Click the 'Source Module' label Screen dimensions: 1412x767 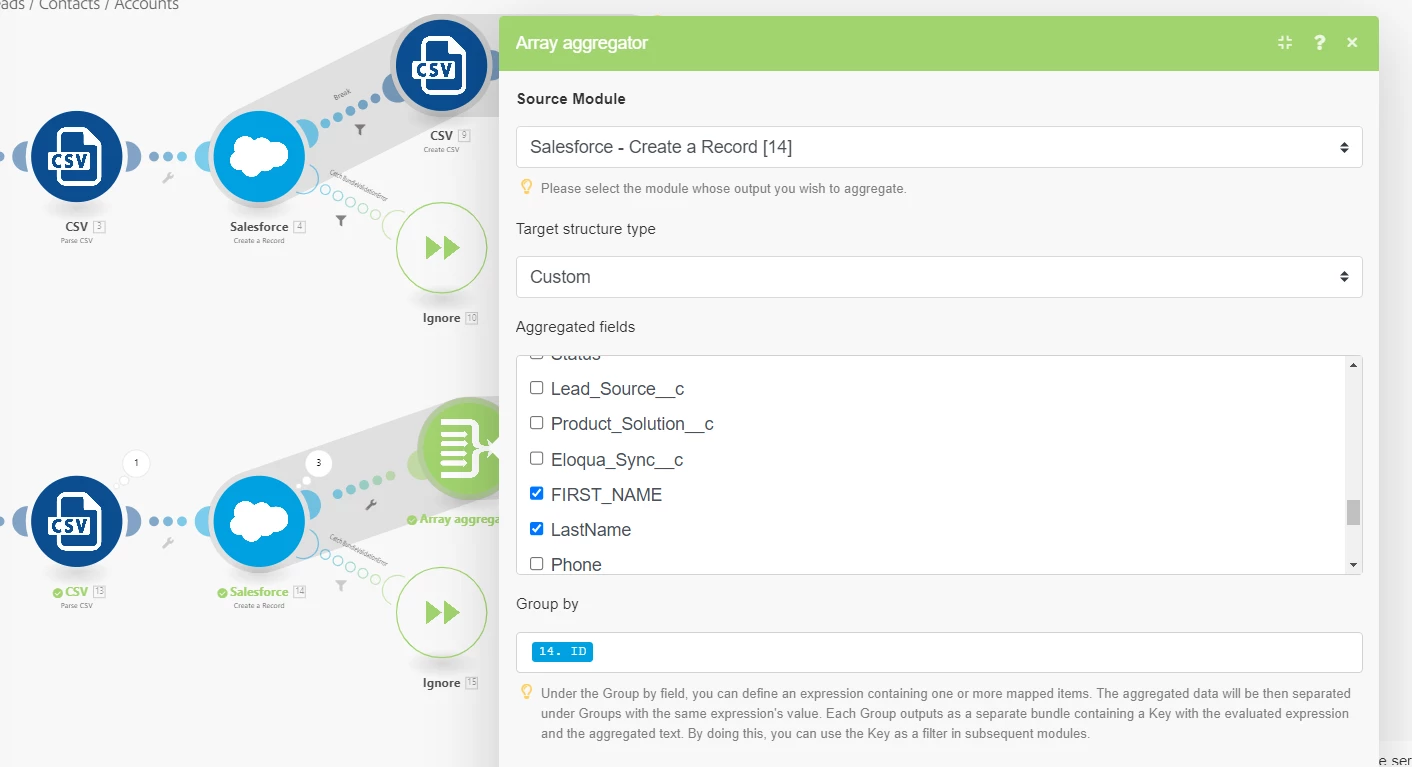point(571,98)
